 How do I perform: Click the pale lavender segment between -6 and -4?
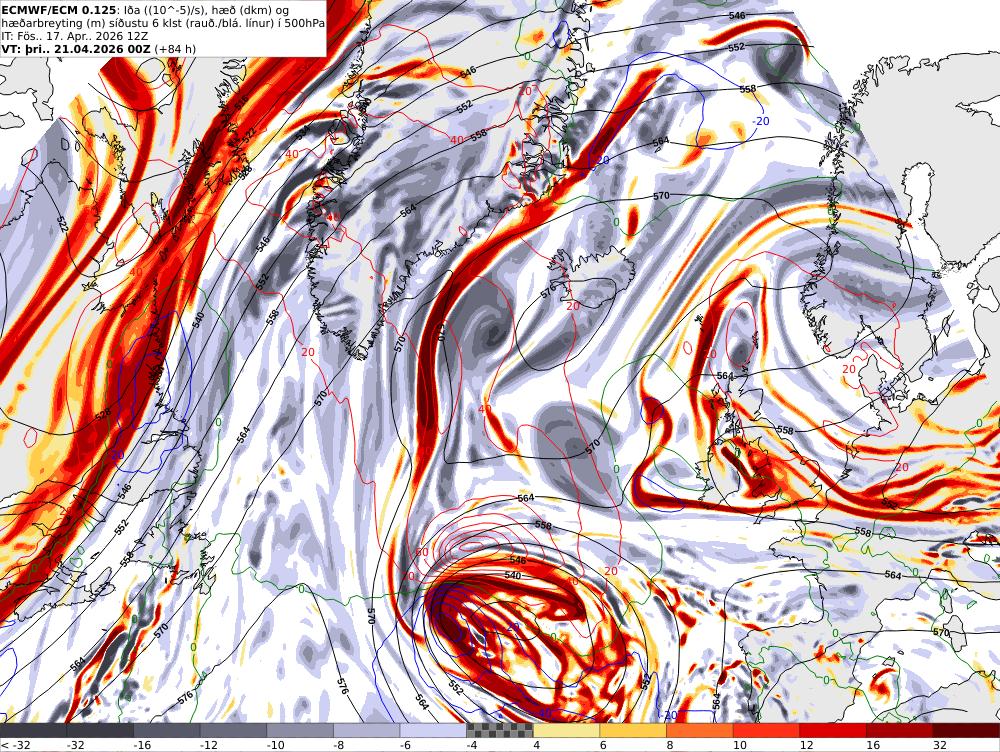pos(433,730)
